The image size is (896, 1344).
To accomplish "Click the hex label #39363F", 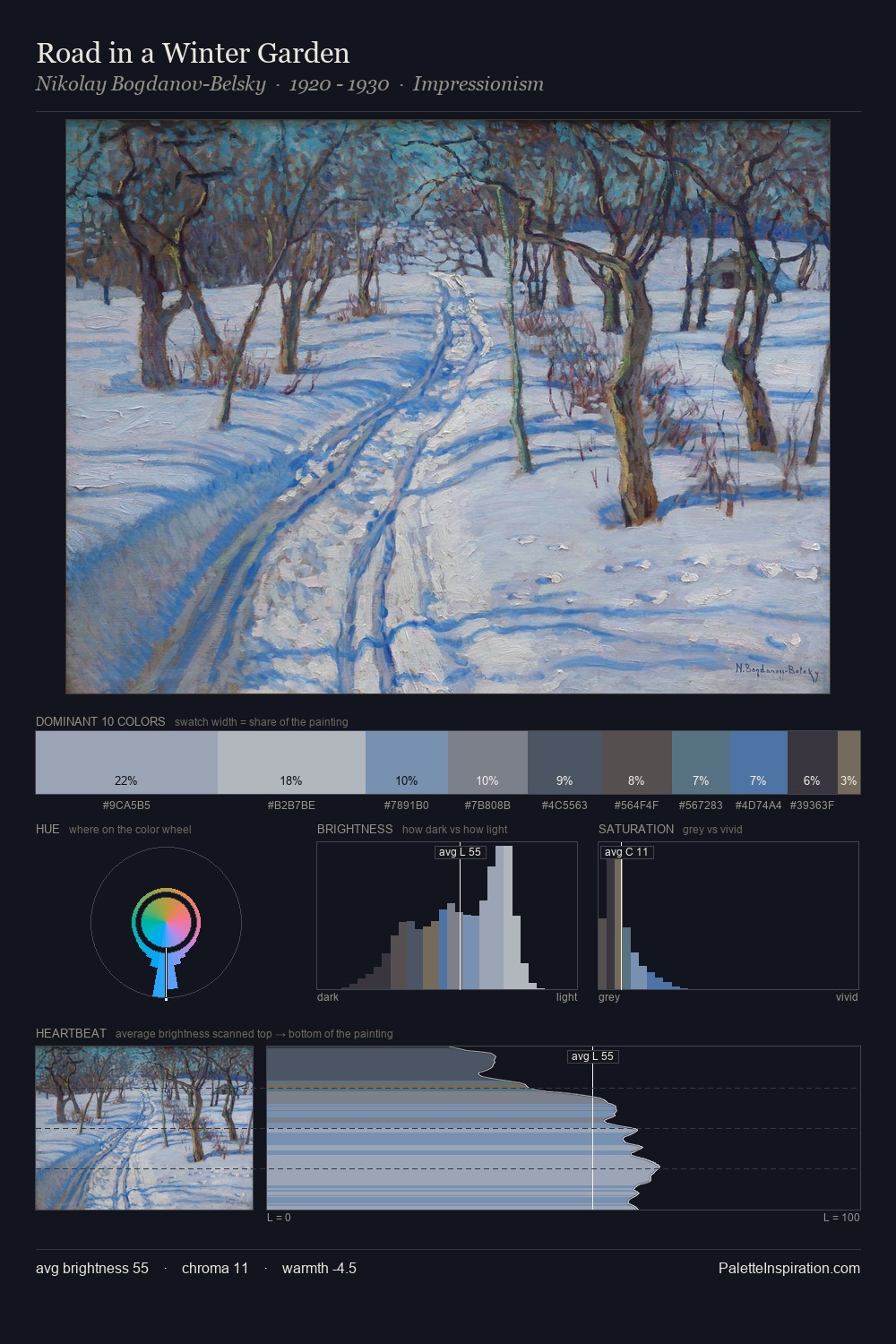I will (x=812, y=805).
